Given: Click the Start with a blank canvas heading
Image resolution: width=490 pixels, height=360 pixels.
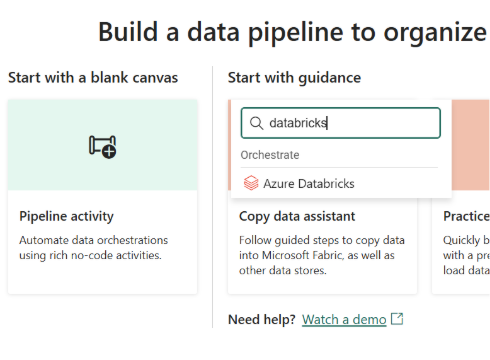Looking at the screenshot, I should point(93,78).
